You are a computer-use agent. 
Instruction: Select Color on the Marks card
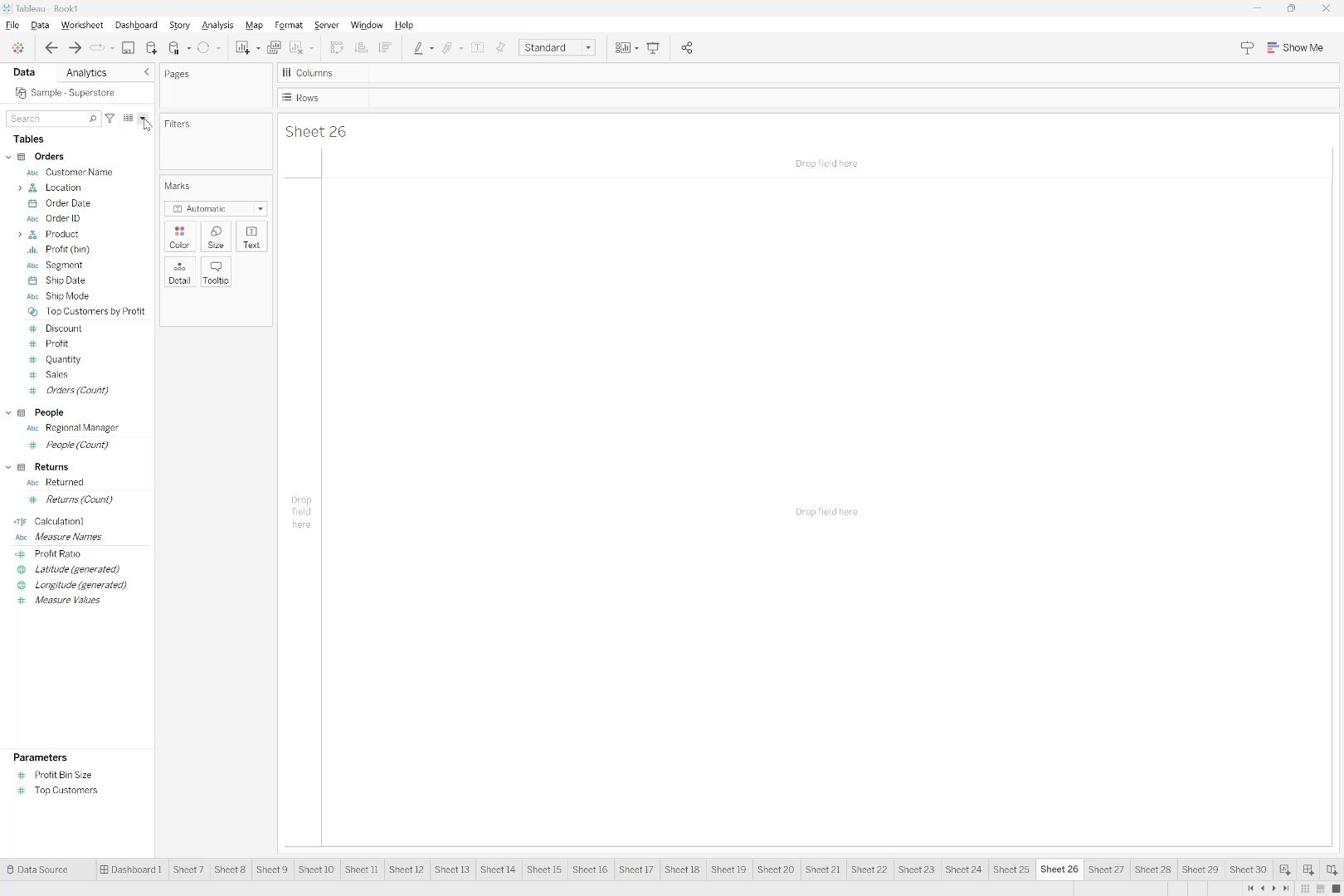pyautogui.click(x=179, y=236)
